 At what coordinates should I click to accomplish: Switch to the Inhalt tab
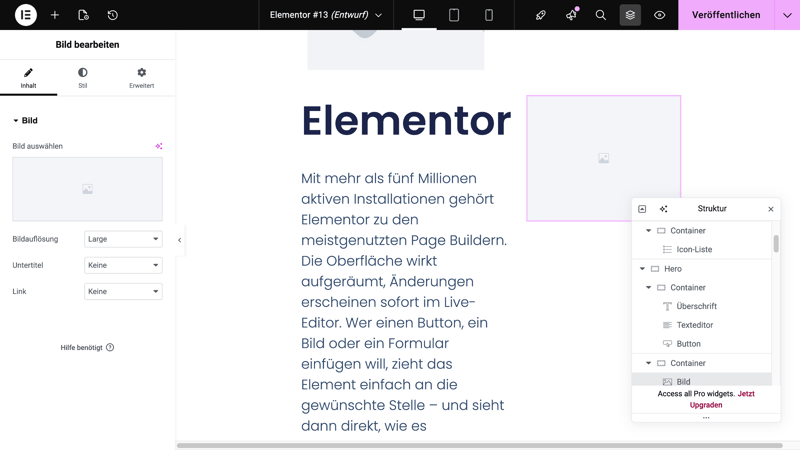[29, 78]
